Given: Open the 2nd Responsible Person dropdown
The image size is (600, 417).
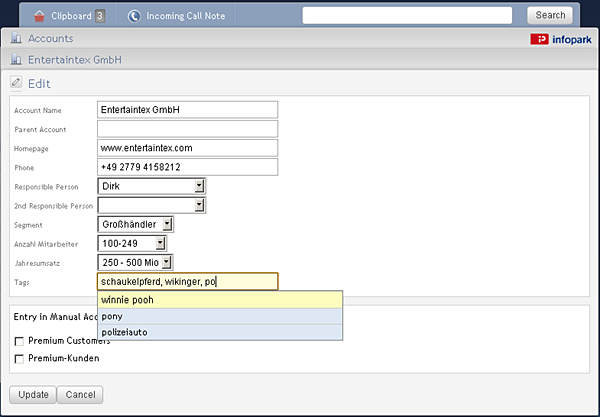Looking at the screenshot, I should coord(152,205).
